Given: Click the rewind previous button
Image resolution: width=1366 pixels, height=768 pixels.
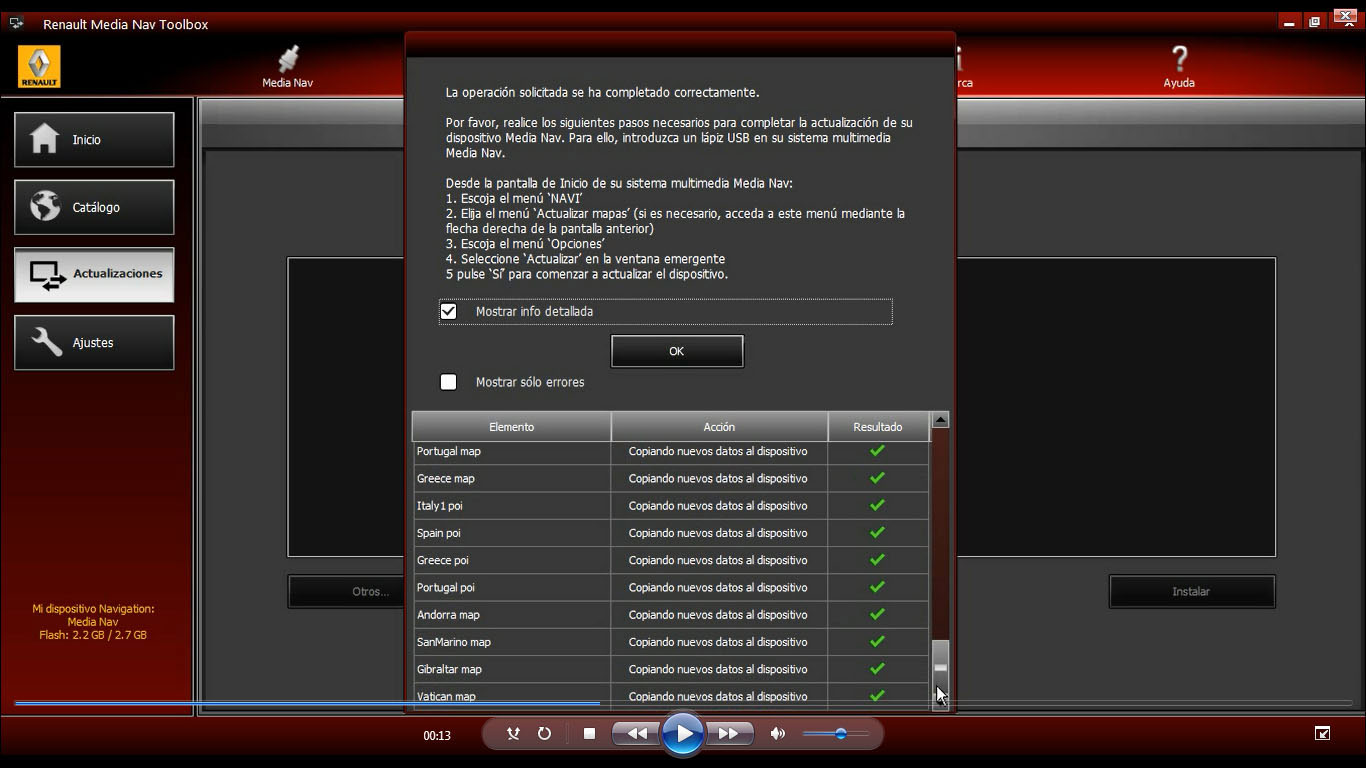Looking at the screenshot, I should (x=637, y=734).
